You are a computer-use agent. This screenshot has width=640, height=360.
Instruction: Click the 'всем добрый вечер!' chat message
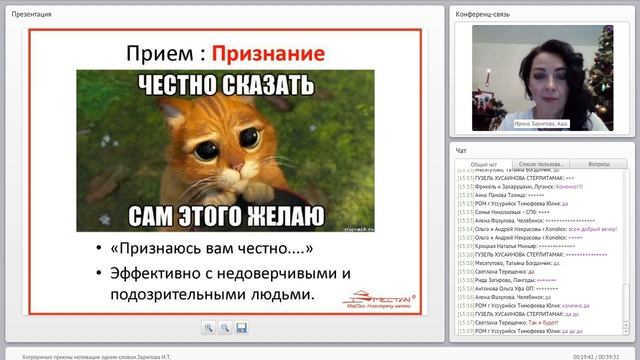click(537, 229)
